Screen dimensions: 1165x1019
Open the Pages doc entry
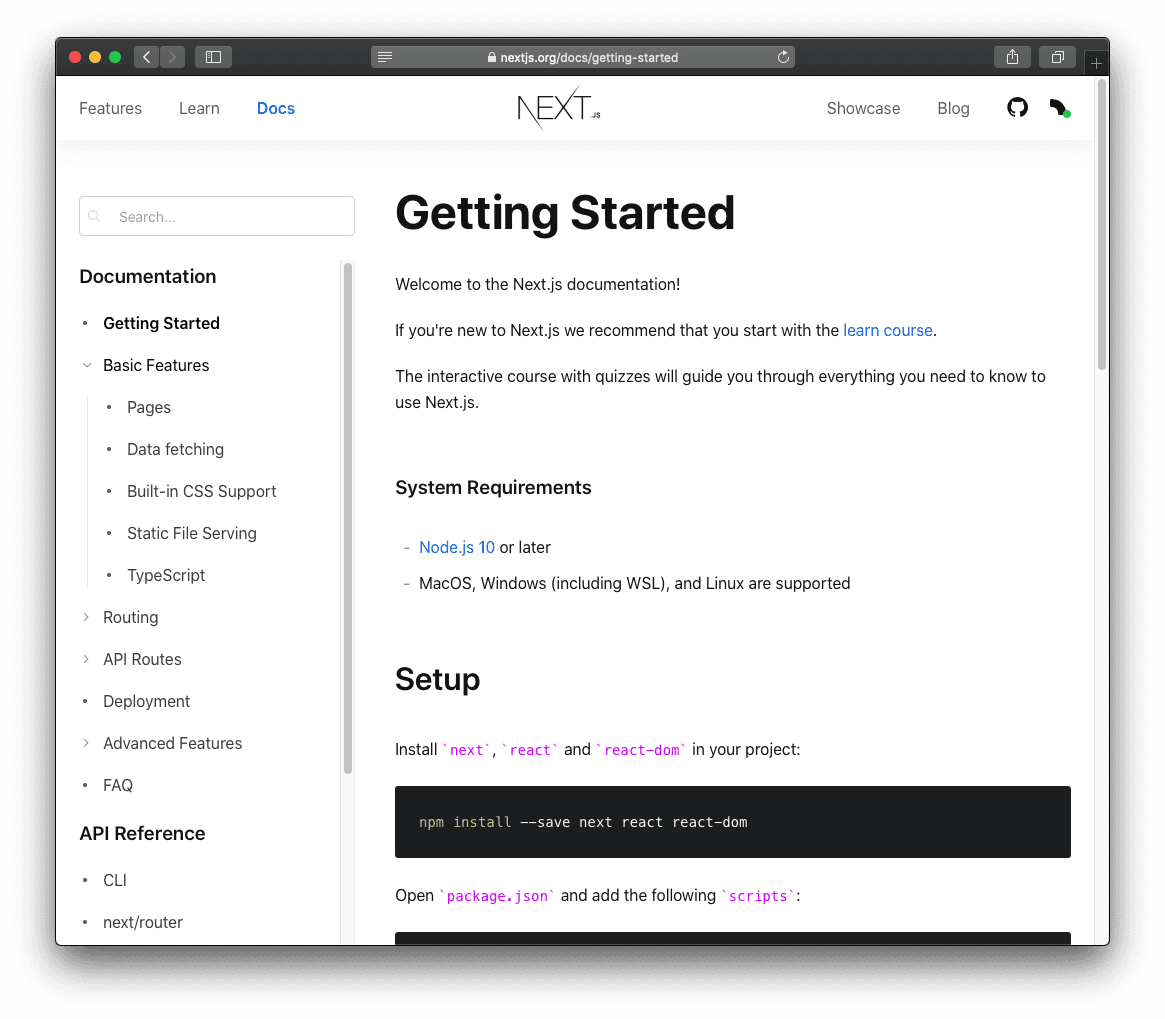149,407
